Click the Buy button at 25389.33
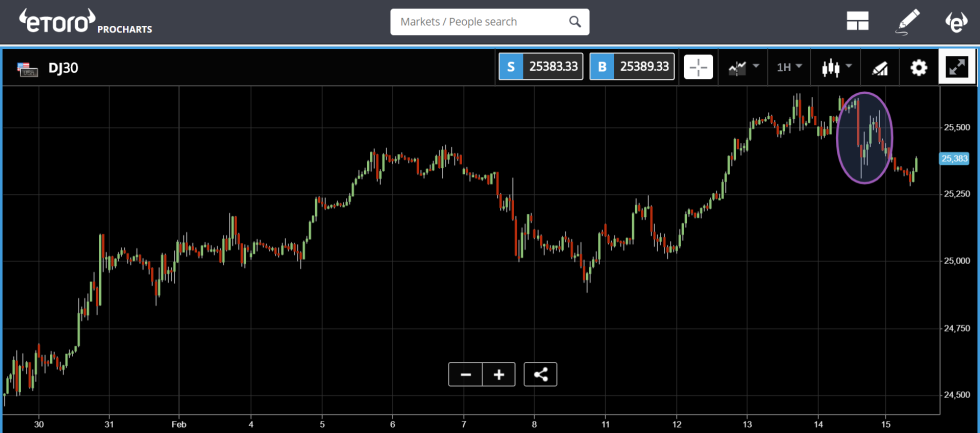Image resolution: width=980 pixels, height=433 pixels. coord(632,67)
